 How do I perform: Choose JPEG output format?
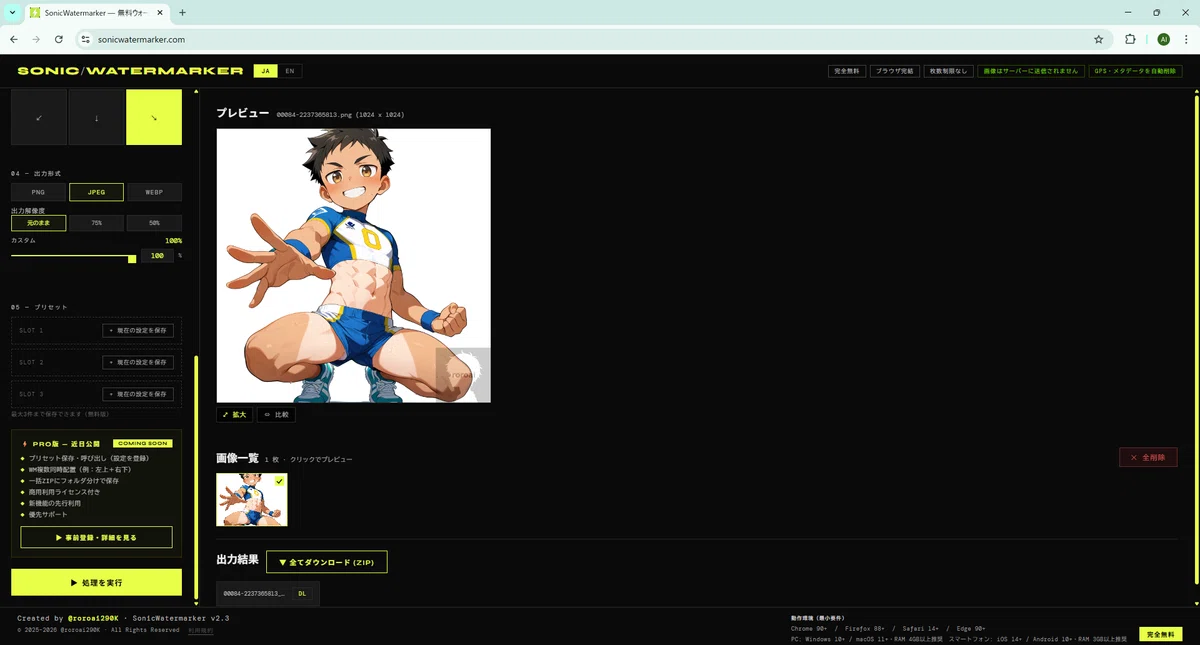pyautogui.click(x=96, y=192)
